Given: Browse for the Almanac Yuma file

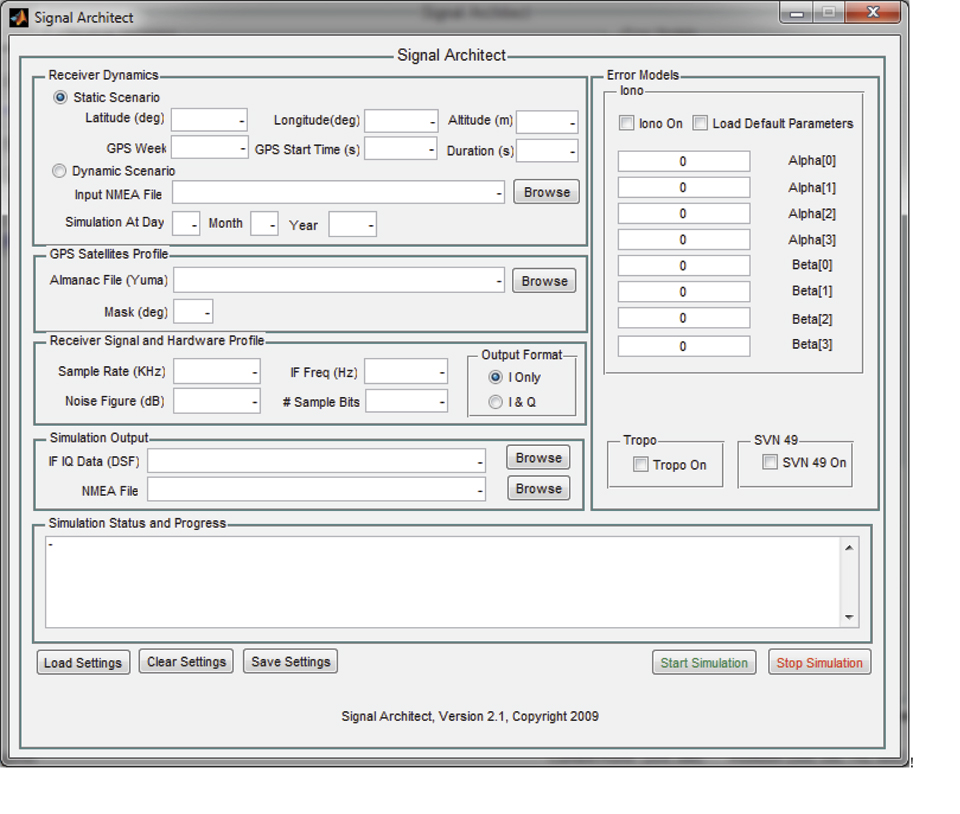Looking at the screenshot, I should coord(544,281).
